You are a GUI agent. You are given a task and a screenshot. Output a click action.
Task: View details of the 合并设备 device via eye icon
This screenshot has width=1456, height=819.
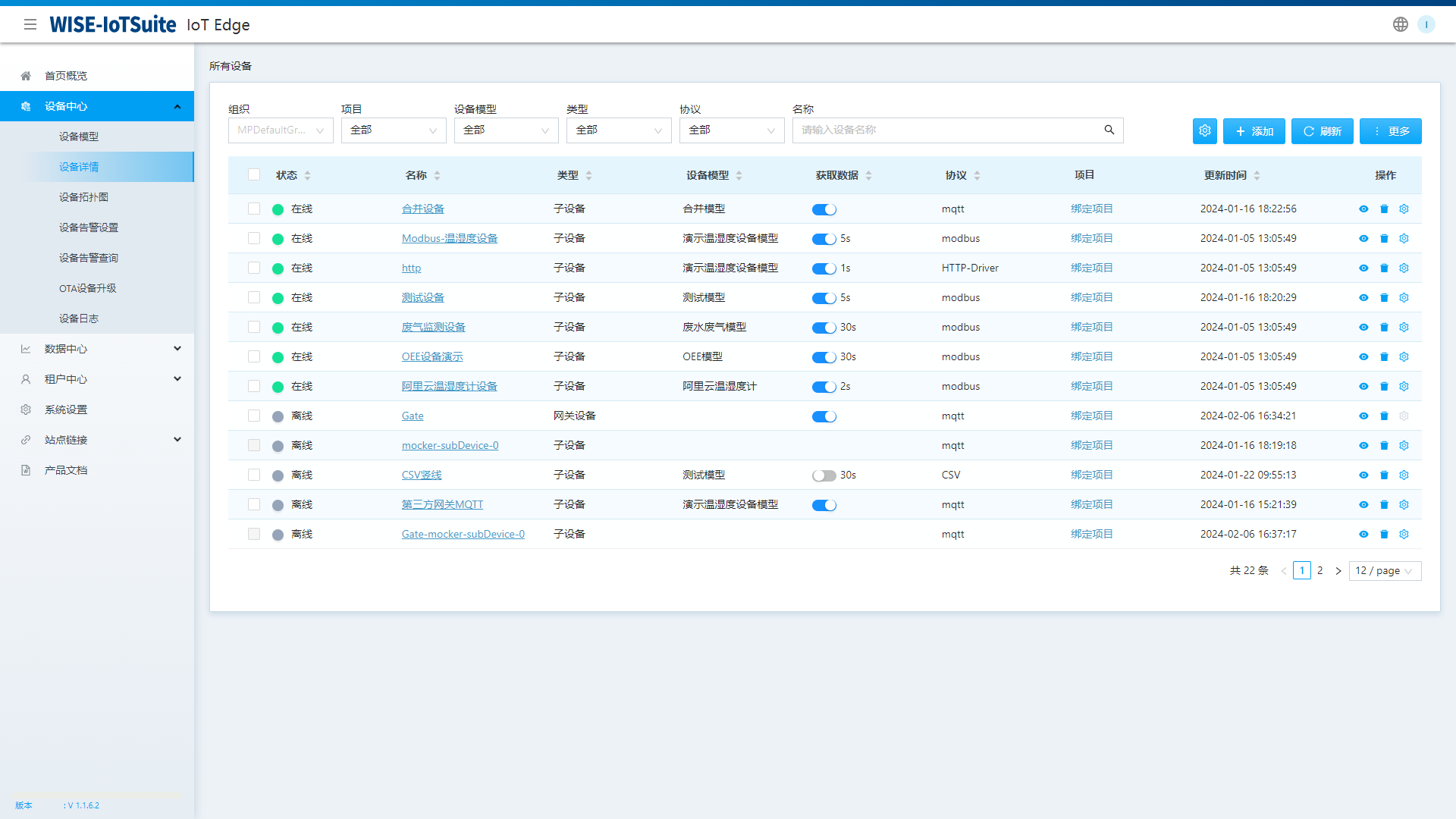coord(1363,209)
